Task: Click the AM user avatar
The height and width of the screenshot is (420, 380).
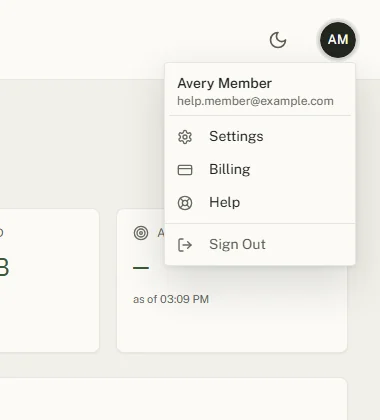Action: [x=338, y=40]
